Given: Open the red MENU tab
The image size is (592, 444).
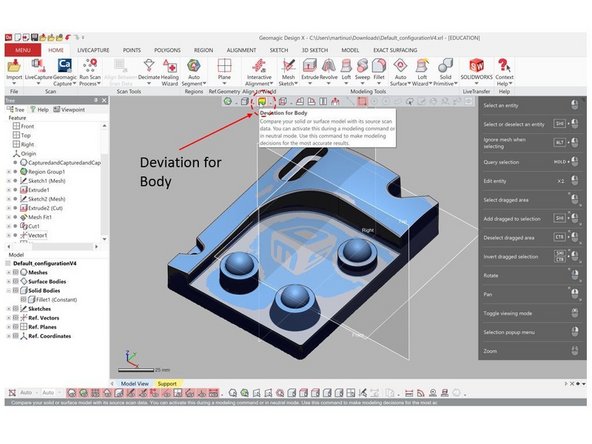Looking at the screenshot, I should [23, 50].
